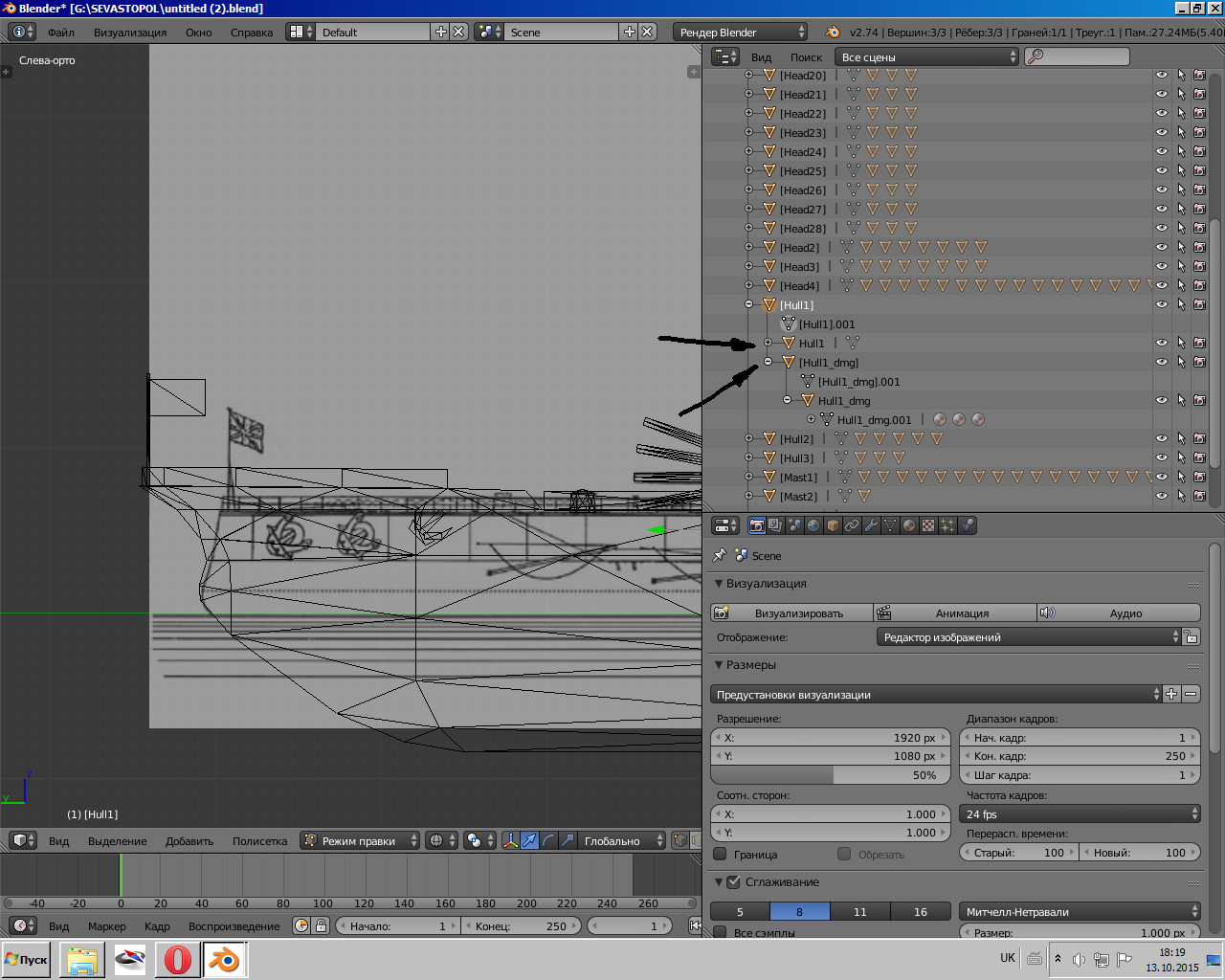Open the Редактор изображений display dropdown

click(1029, 637)
